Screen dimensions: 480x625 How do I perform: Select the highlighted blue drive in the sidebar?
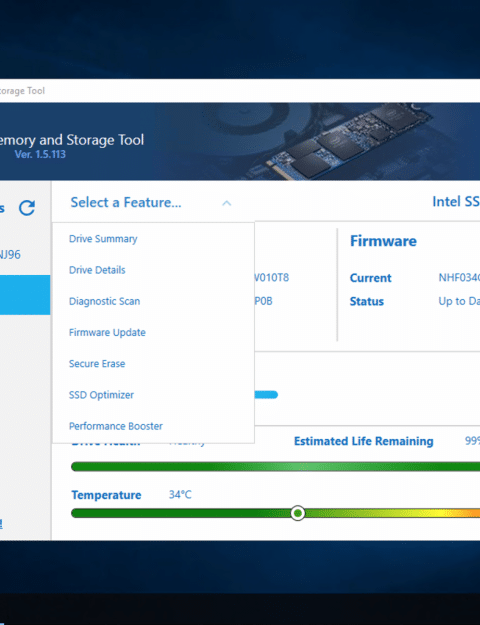(x=25, y=295)
